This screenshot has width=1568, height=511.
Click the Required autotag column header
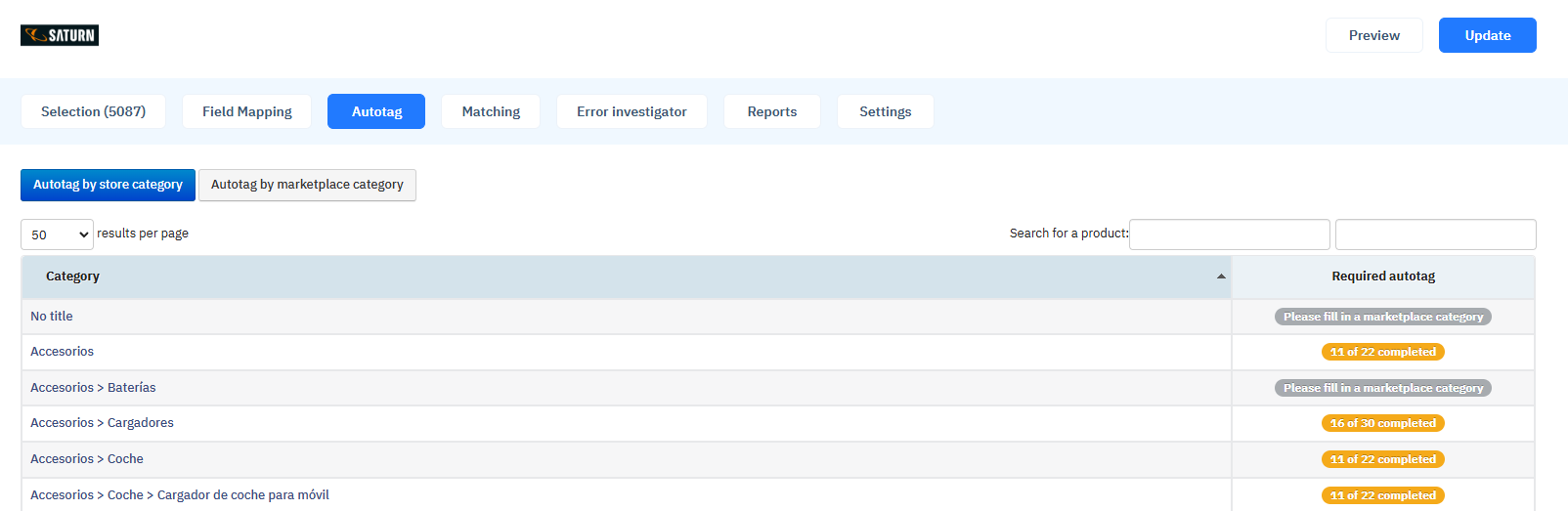tap(1383, 277)
